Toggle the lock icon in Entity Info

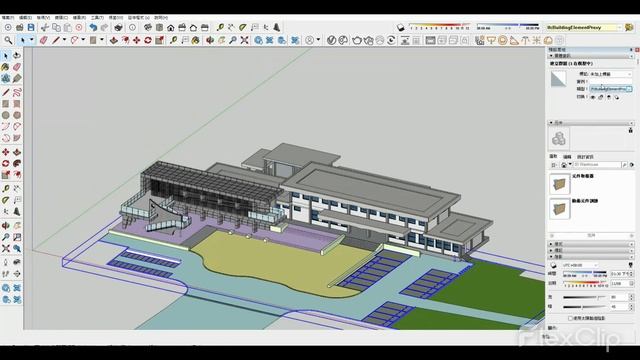pyautogui.click(x=601, y=97)
